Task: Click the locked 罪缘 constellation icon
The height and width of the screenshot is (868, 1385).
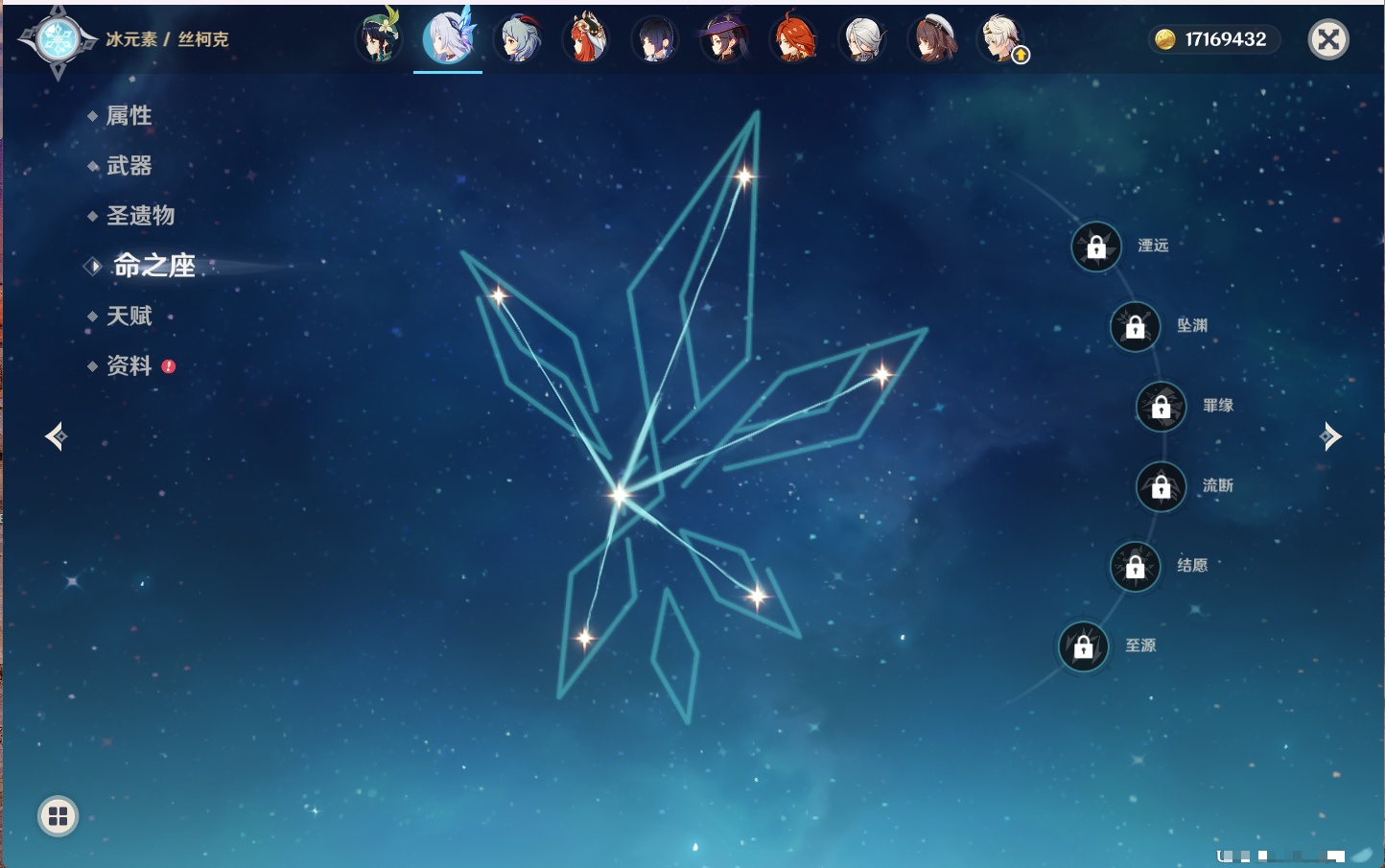Action: coord(1162,407)
